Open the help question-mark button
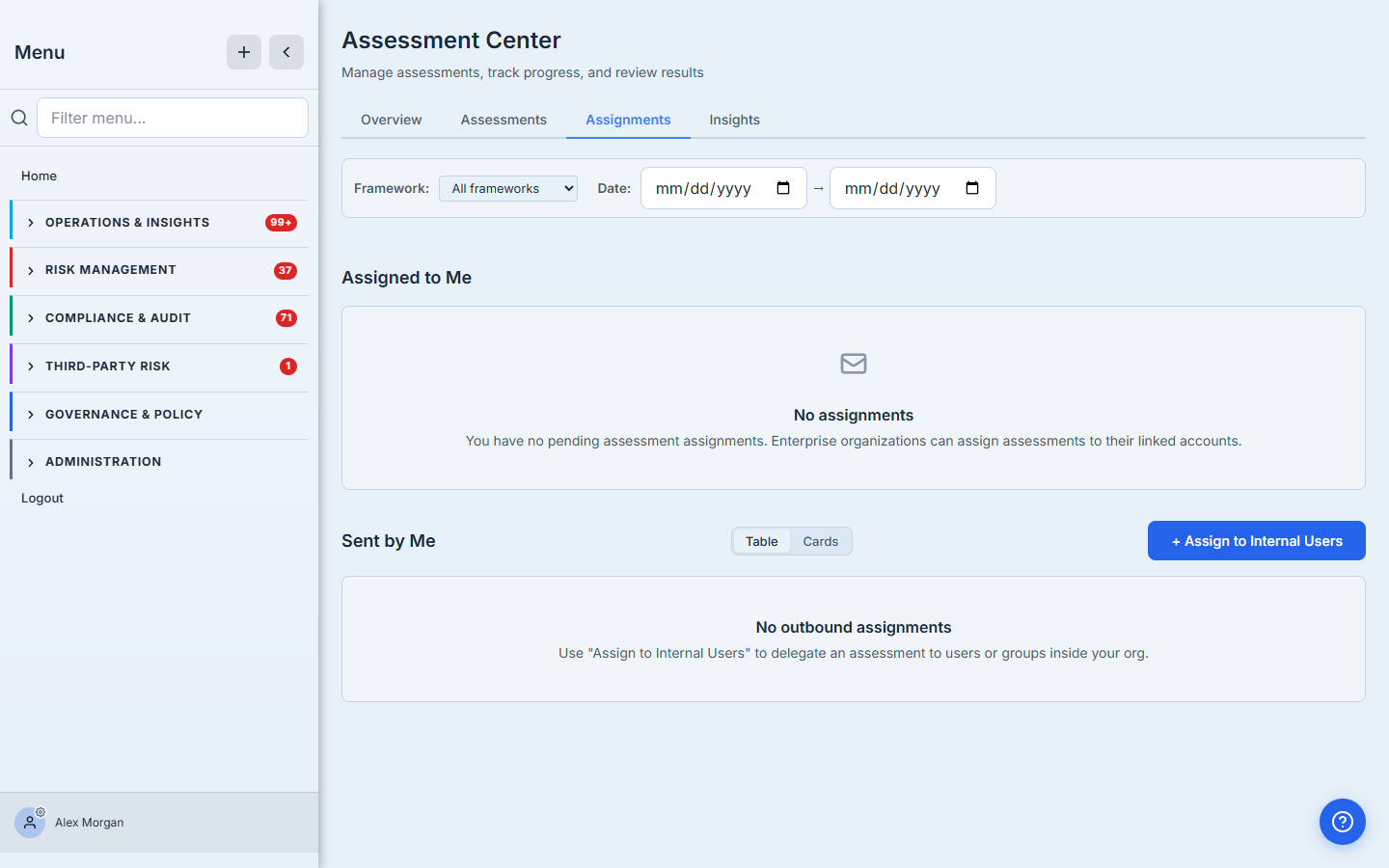The width and height of the screenshot is (1389, 868). click(1343, 822)
